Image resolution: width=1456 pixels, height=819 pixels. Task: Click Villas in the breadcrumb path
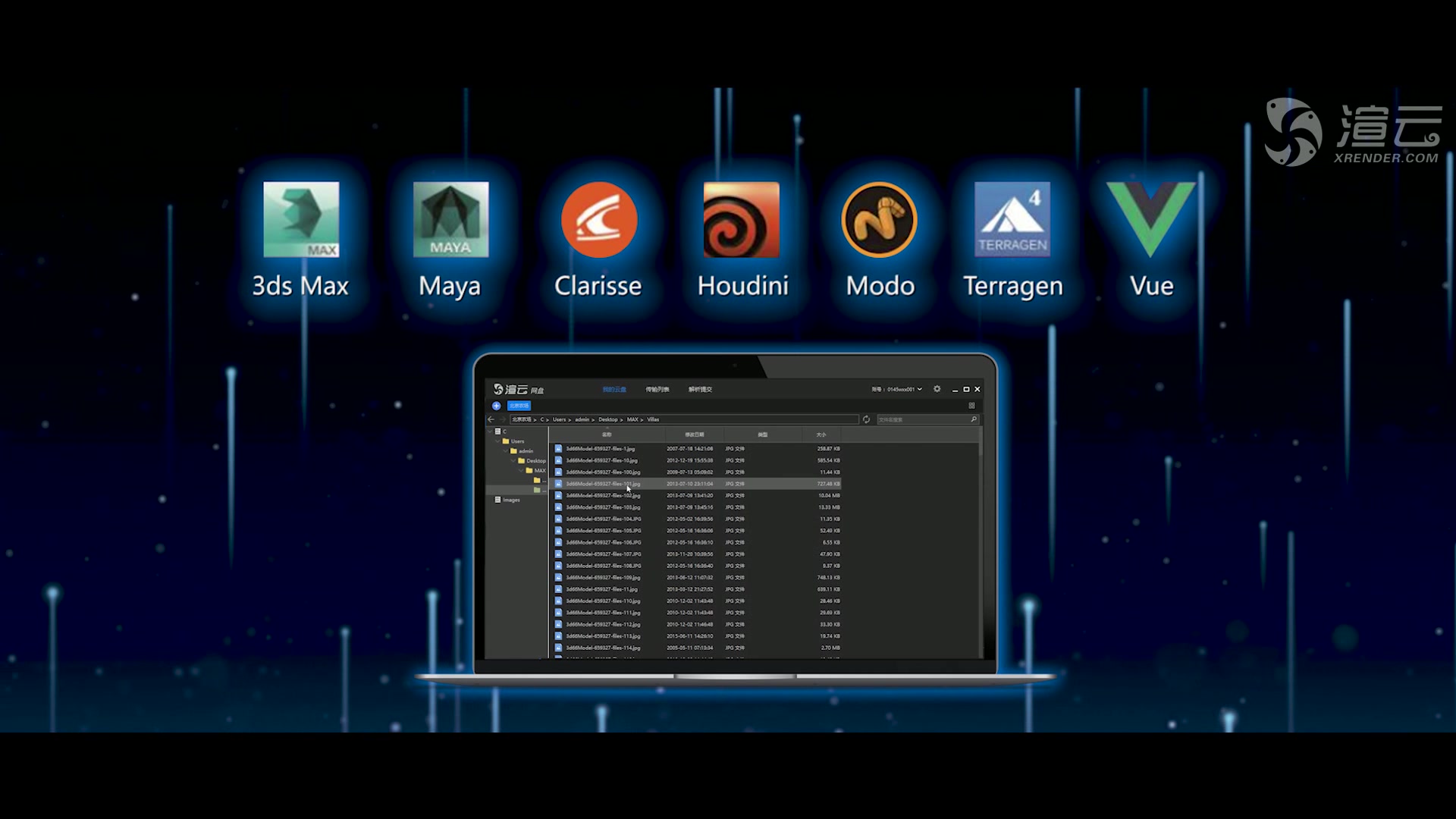point(653,419)
